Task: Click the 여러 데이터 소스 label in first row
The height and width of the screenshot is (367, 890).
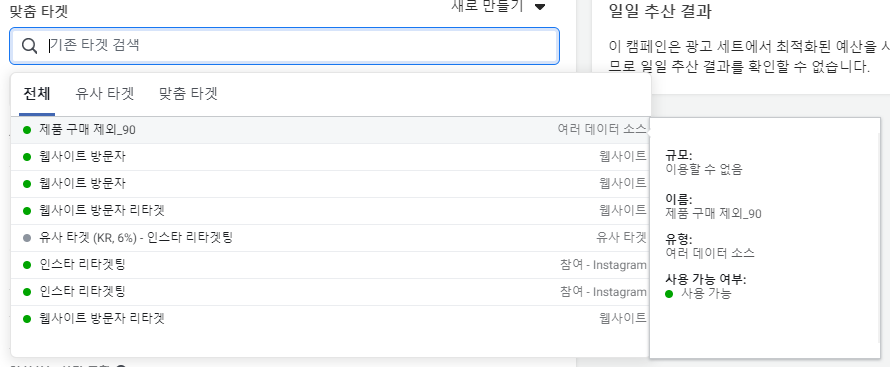Action: click(602, 129)
